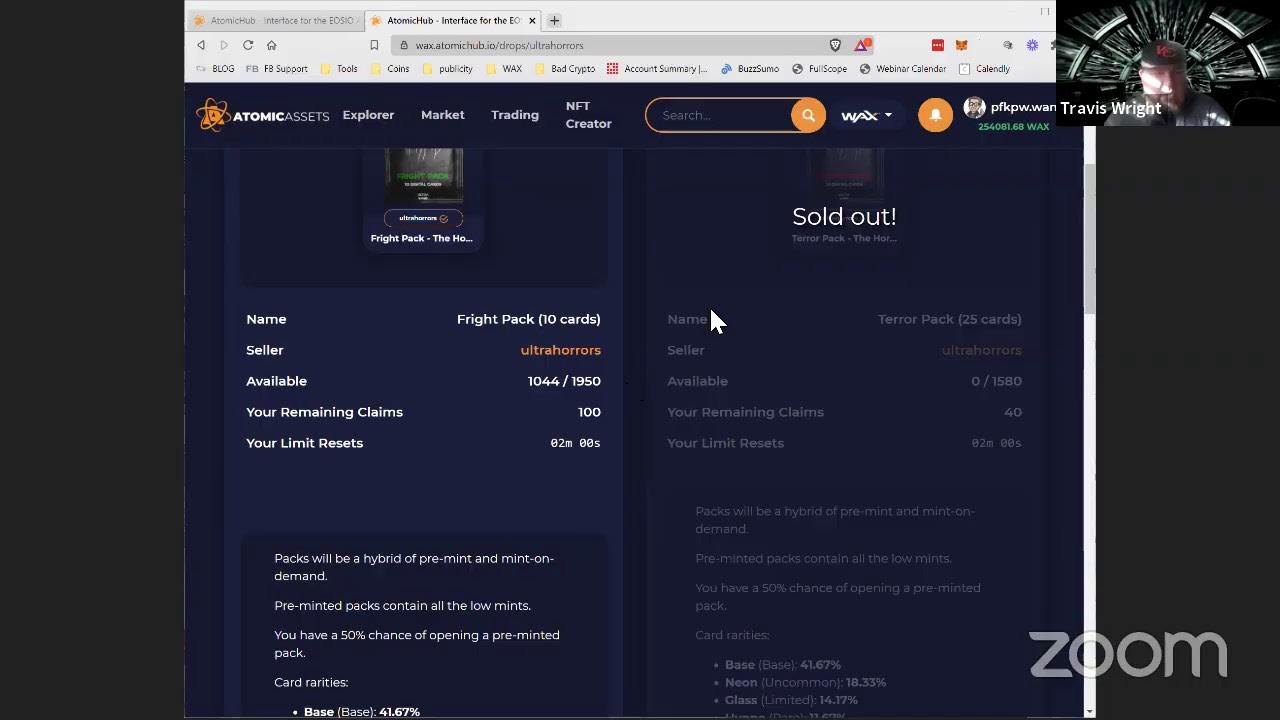Click the gear-shaped extension icon
The image size is (1280, 720).
[x=1008, y=45]
